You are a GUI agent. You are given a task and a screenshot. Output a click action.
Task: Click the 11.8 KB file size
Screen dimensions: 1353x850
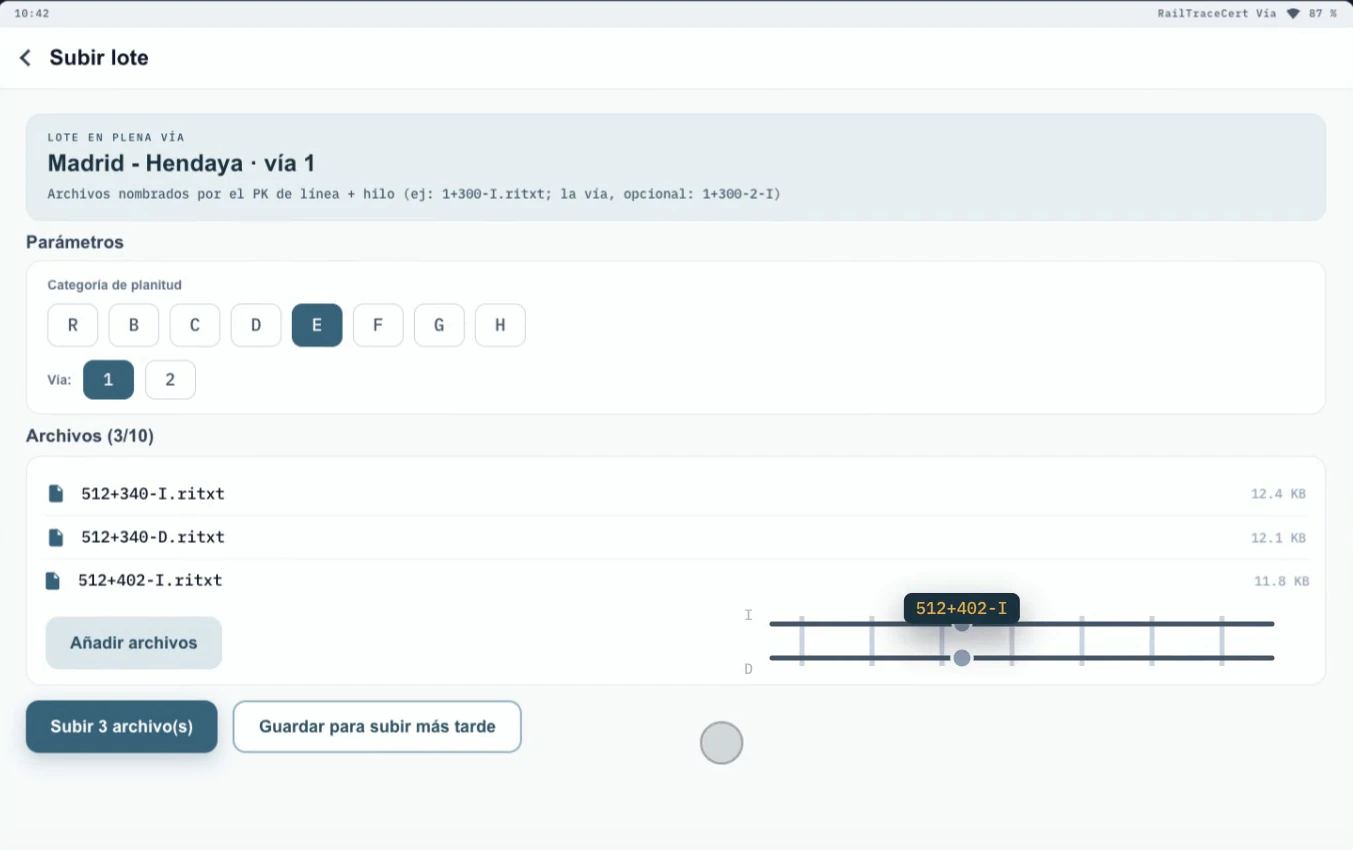click(1282, 581)
